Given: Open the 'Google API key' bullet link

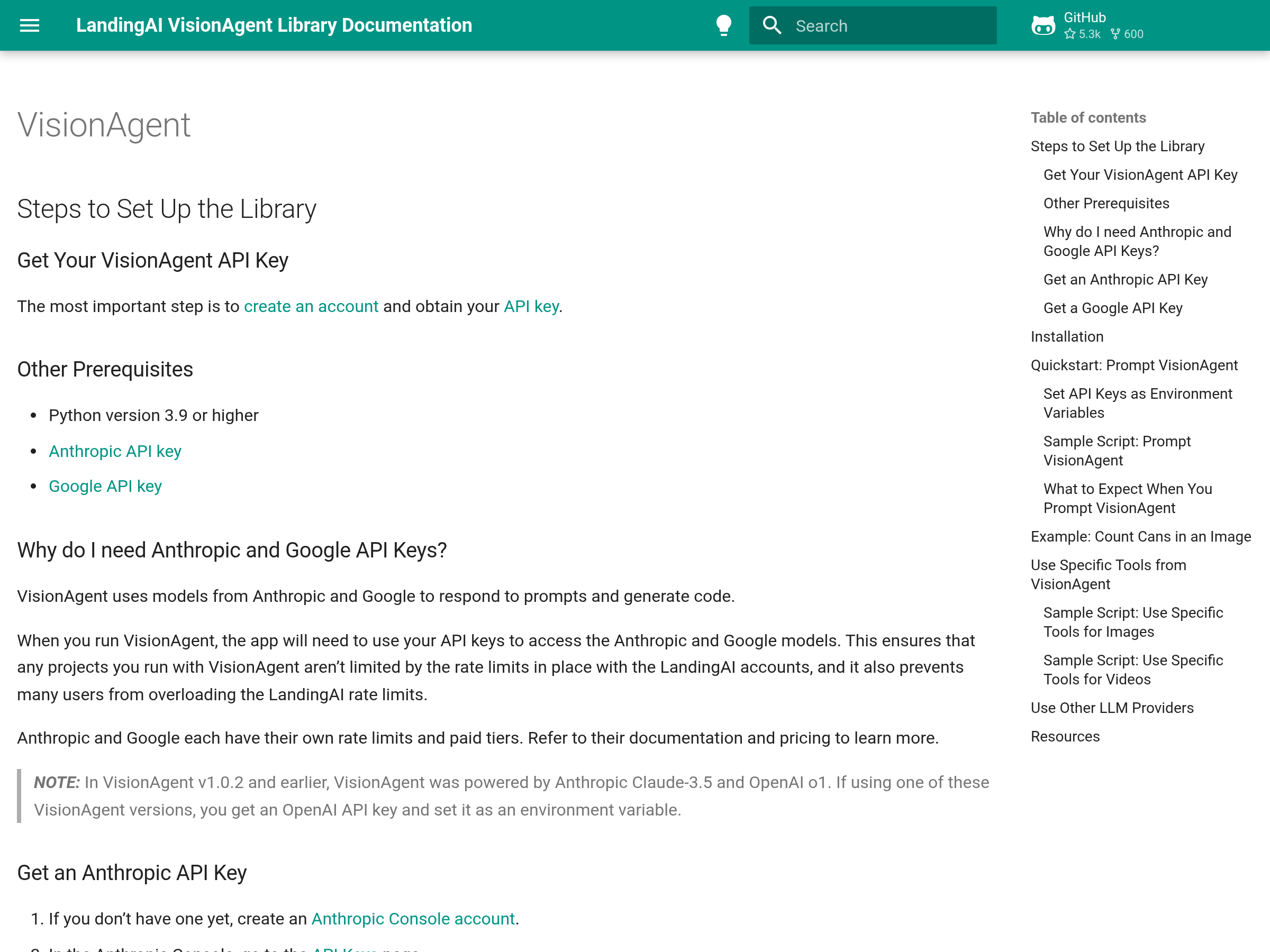Looking at the screenshot, I should pos(105,486).
